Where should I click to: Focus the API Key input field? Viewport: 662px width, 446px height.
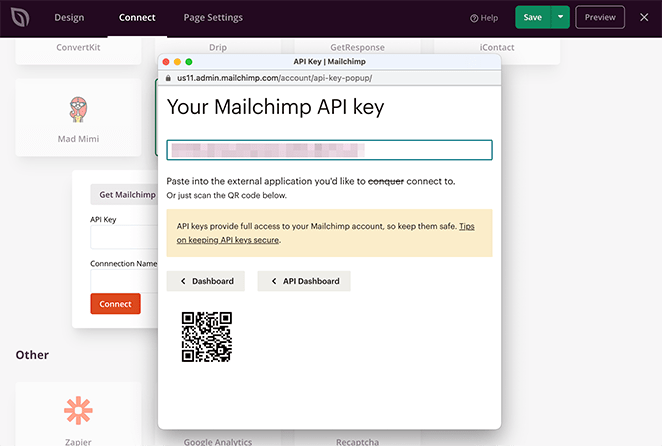[x=124, y=237]
